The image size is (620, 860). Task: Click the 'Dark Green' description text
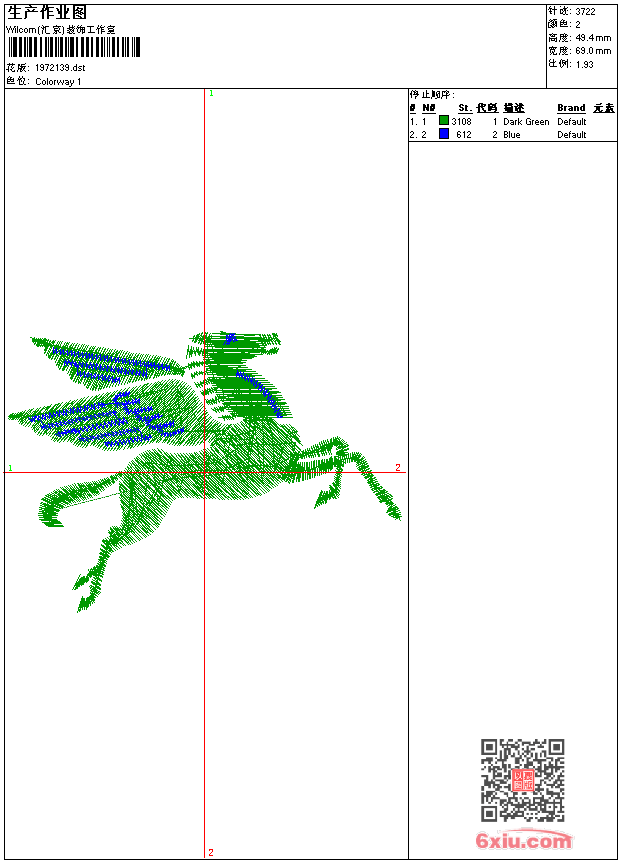tap(526, 122)
